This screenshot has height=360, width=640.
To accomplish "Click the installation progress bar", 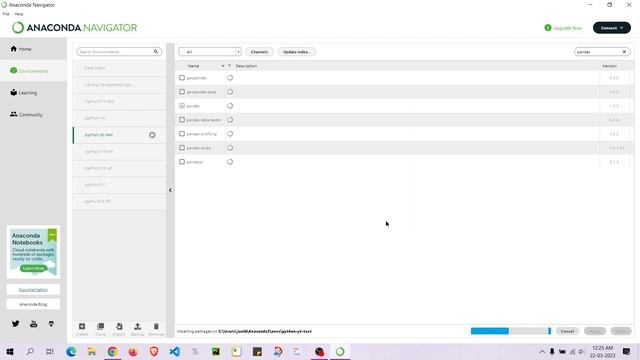I will coord(511,331).
